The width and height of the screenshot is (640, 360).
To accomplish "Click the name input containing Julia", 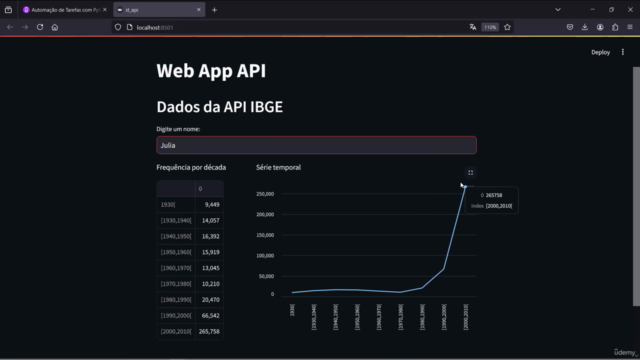I will coord(316,145).
